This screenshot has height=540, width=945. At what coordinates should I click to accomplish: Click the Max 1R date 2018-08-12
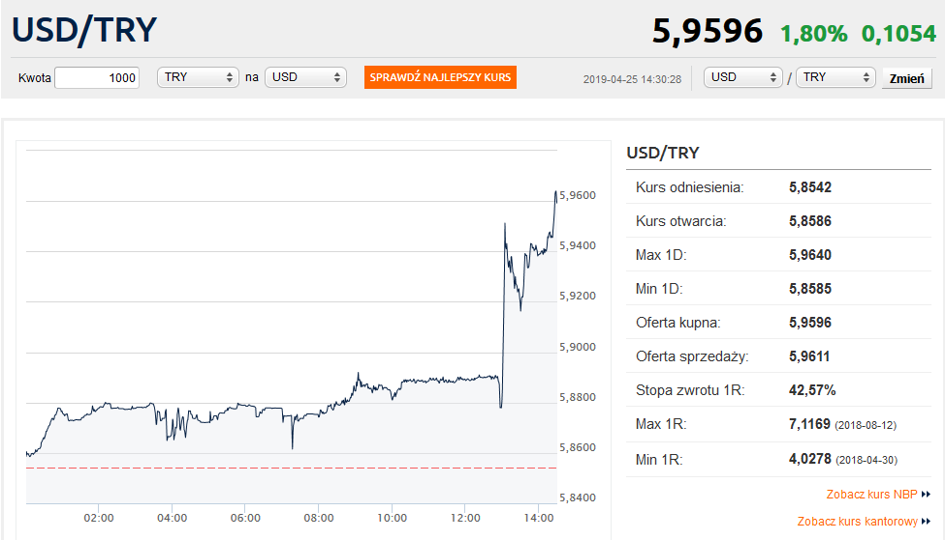point(865,425)
